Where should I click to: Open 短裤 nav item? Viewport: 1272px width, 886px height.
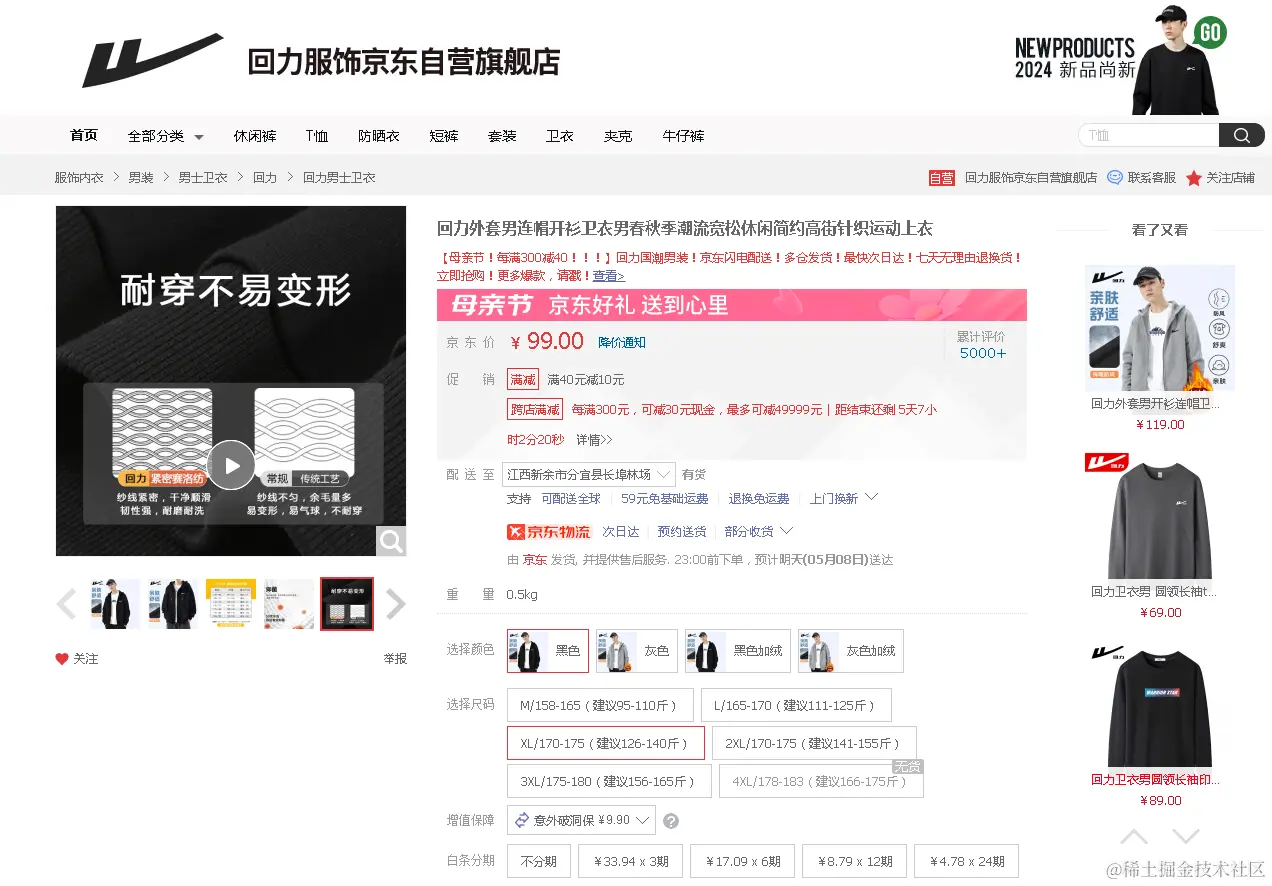[444, 136]
